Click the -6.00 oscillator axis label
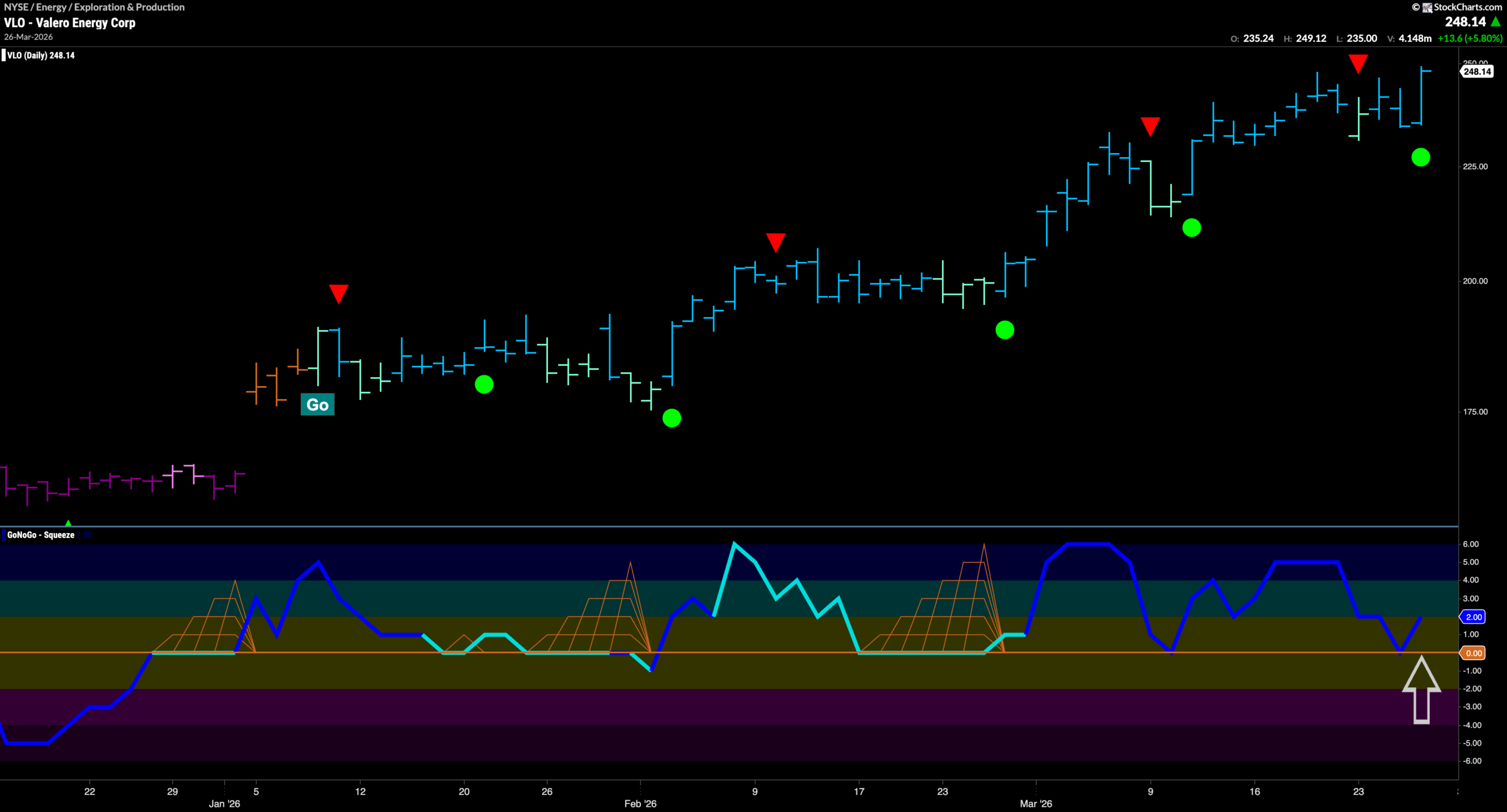The image size is (1507, 812). [x=1472, y=761]
